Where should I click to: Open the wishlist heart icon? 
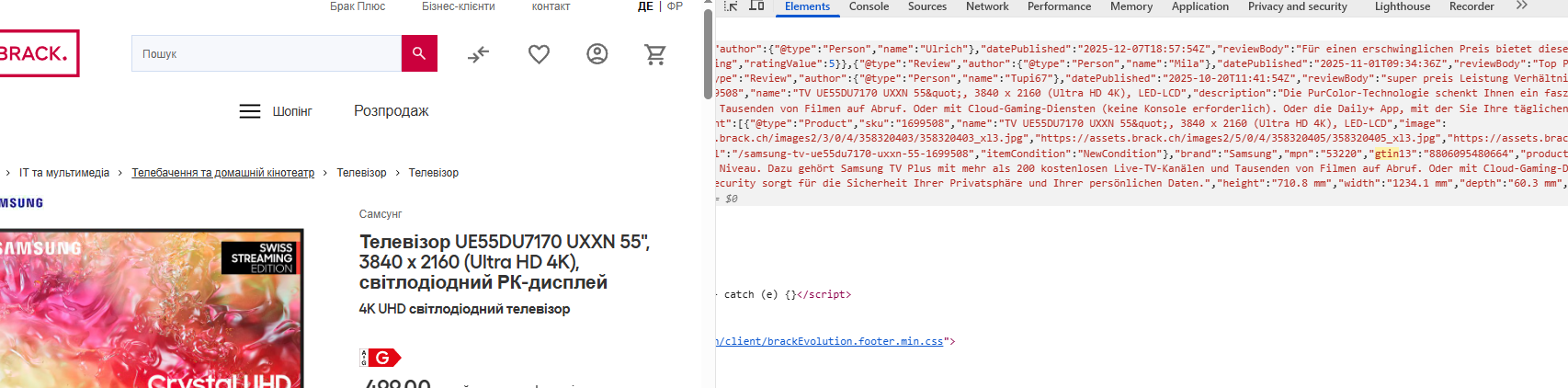(x=539, y=54)
